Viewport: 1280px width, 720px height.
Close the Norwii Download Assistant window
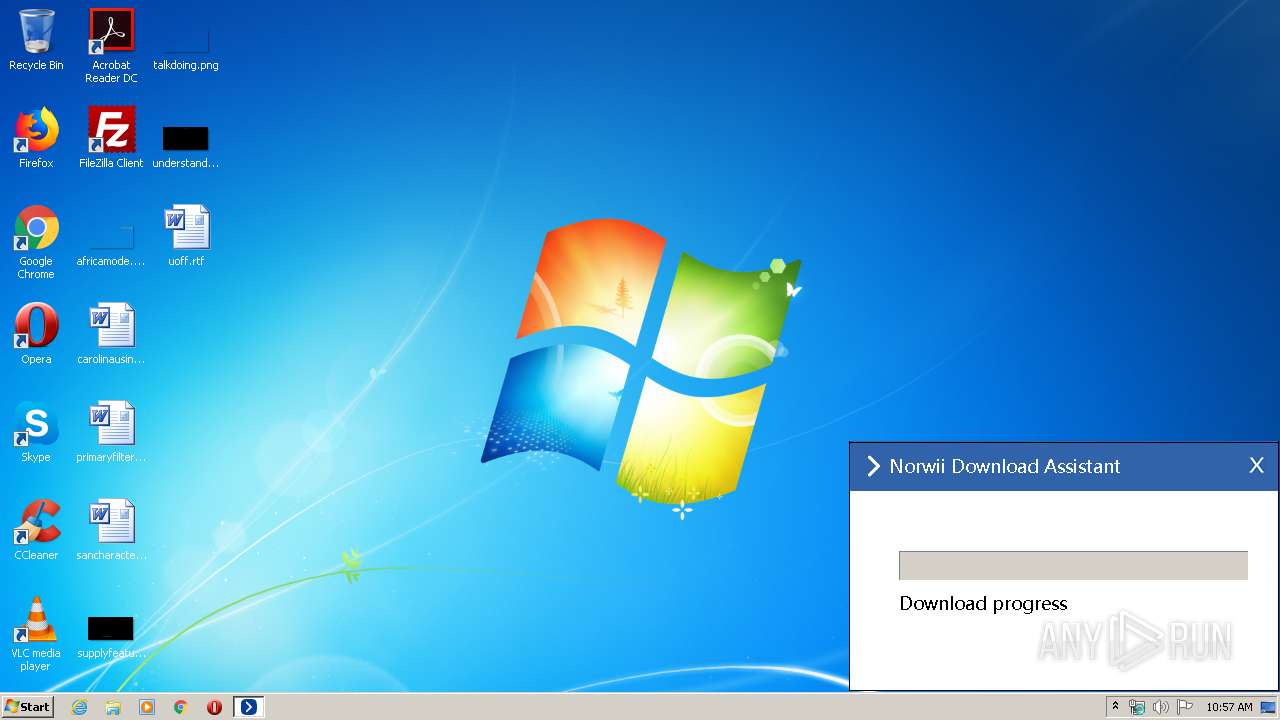coord(1257,465)
